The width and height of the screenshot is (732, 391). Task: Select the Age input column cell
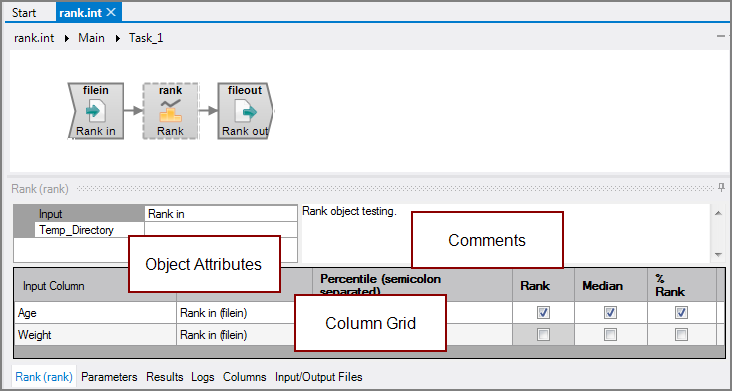pyautogui.click(x=95, y=313)
